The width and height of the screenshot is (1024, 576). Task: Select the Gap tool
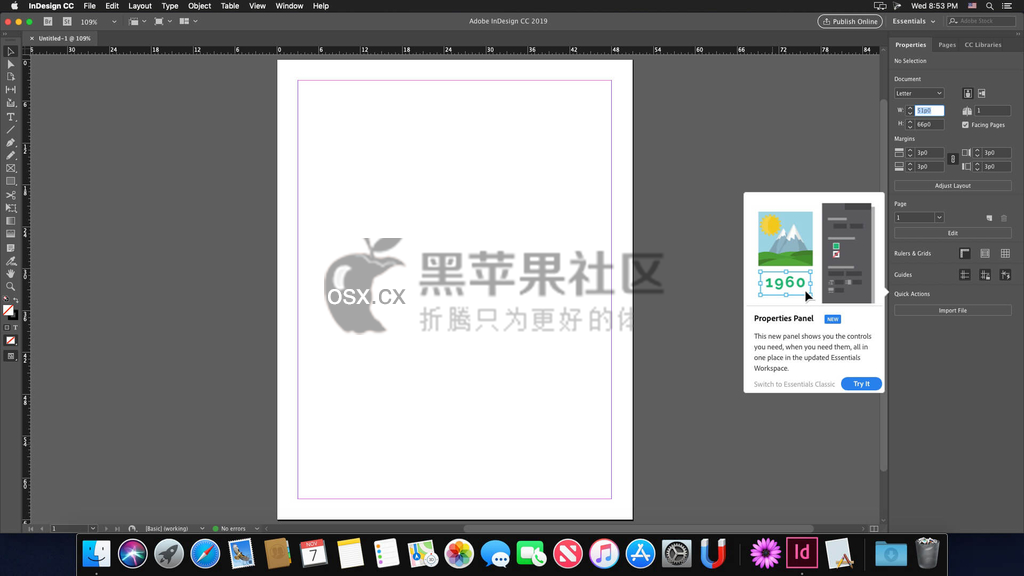pos(10,89)
